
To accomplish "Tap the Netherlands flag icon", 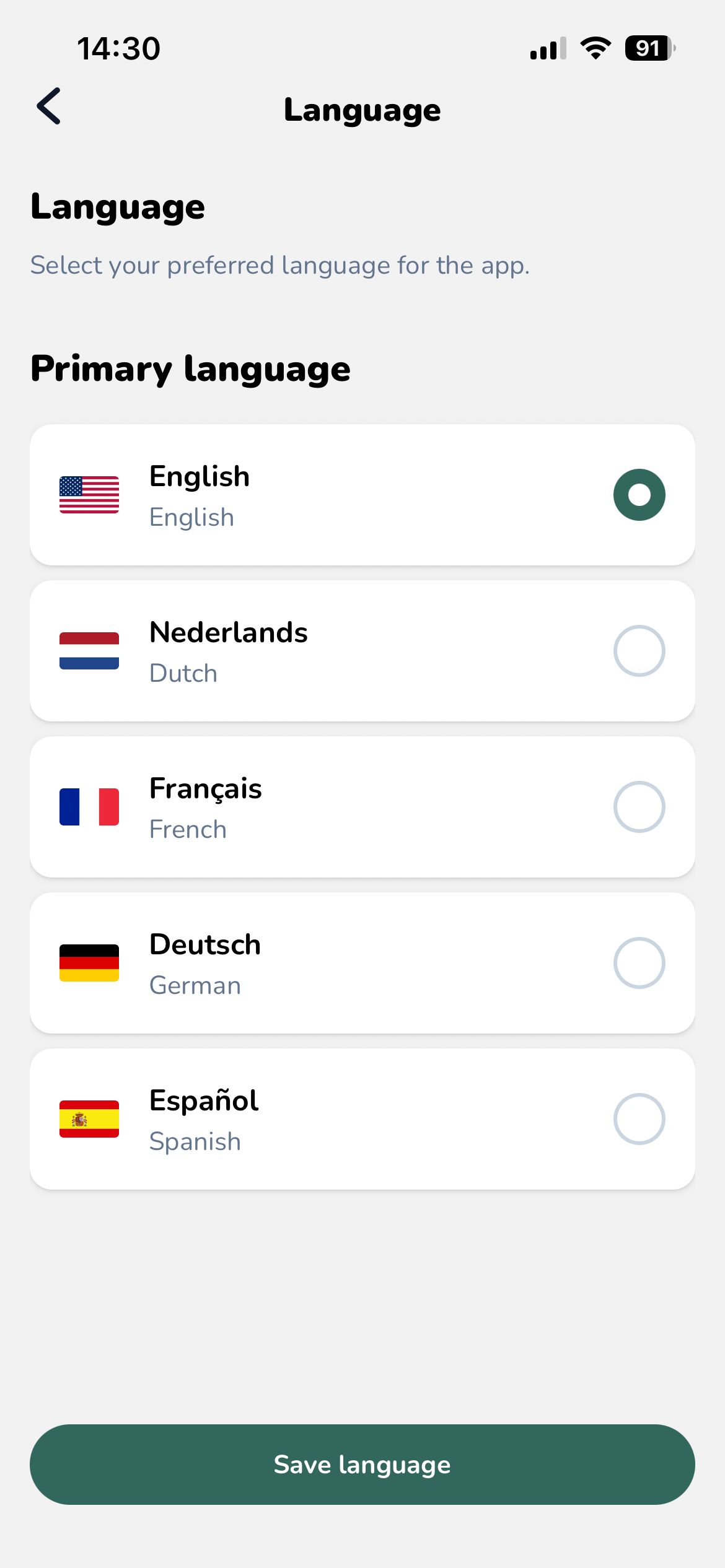I will point(89,651).
